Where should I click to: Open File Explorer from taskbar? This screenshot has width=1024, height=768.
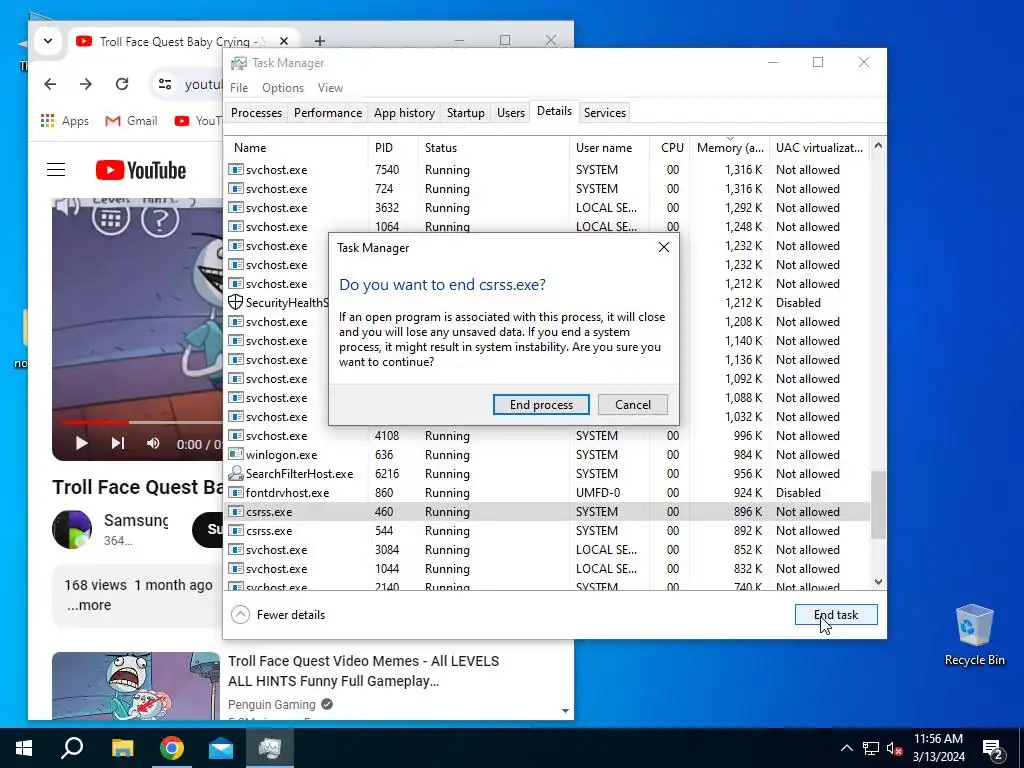(x=122, y=748)
